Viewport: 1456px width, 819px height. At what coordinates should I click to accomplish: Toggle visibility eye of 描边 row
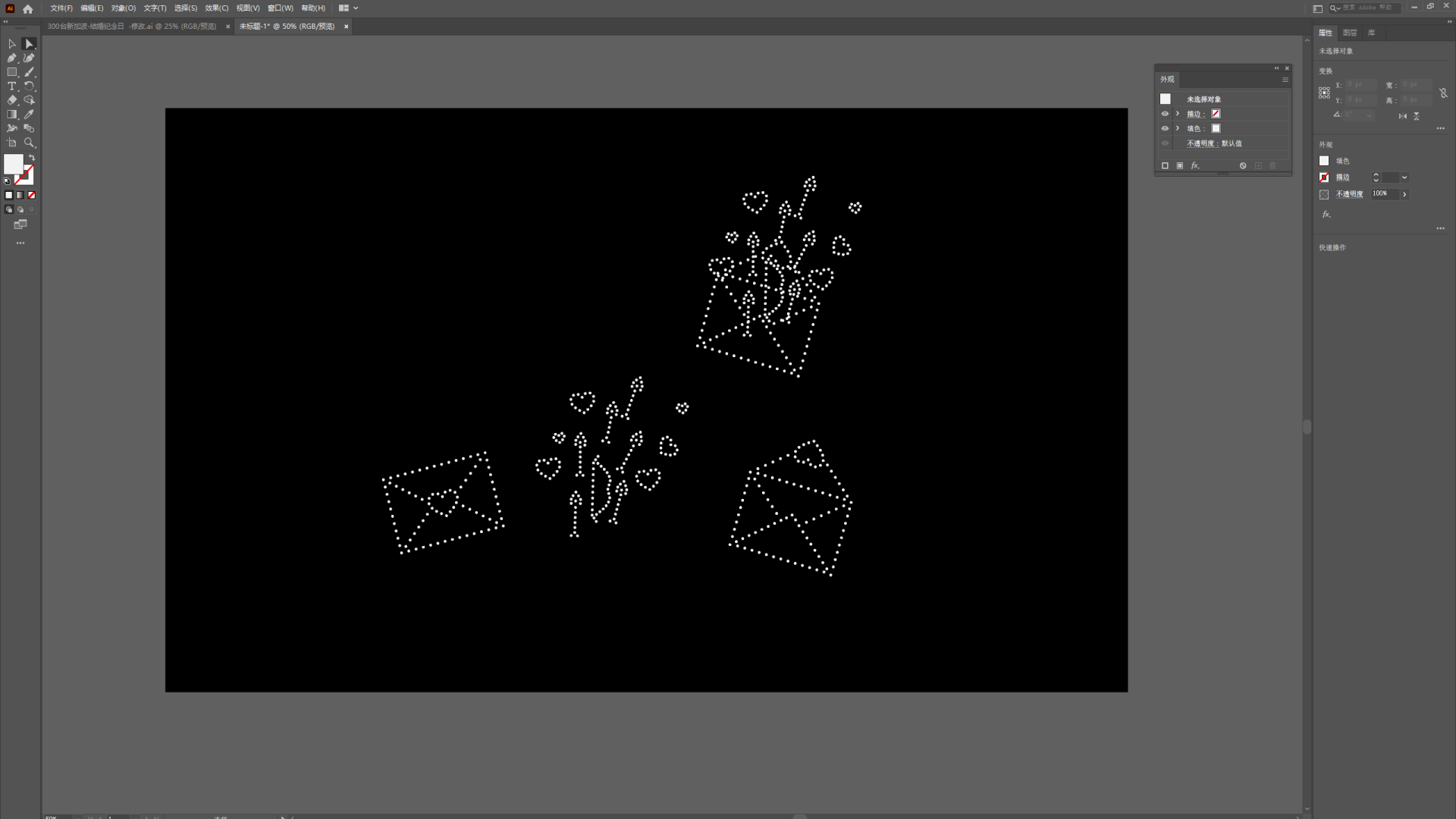pos(1165,114)
